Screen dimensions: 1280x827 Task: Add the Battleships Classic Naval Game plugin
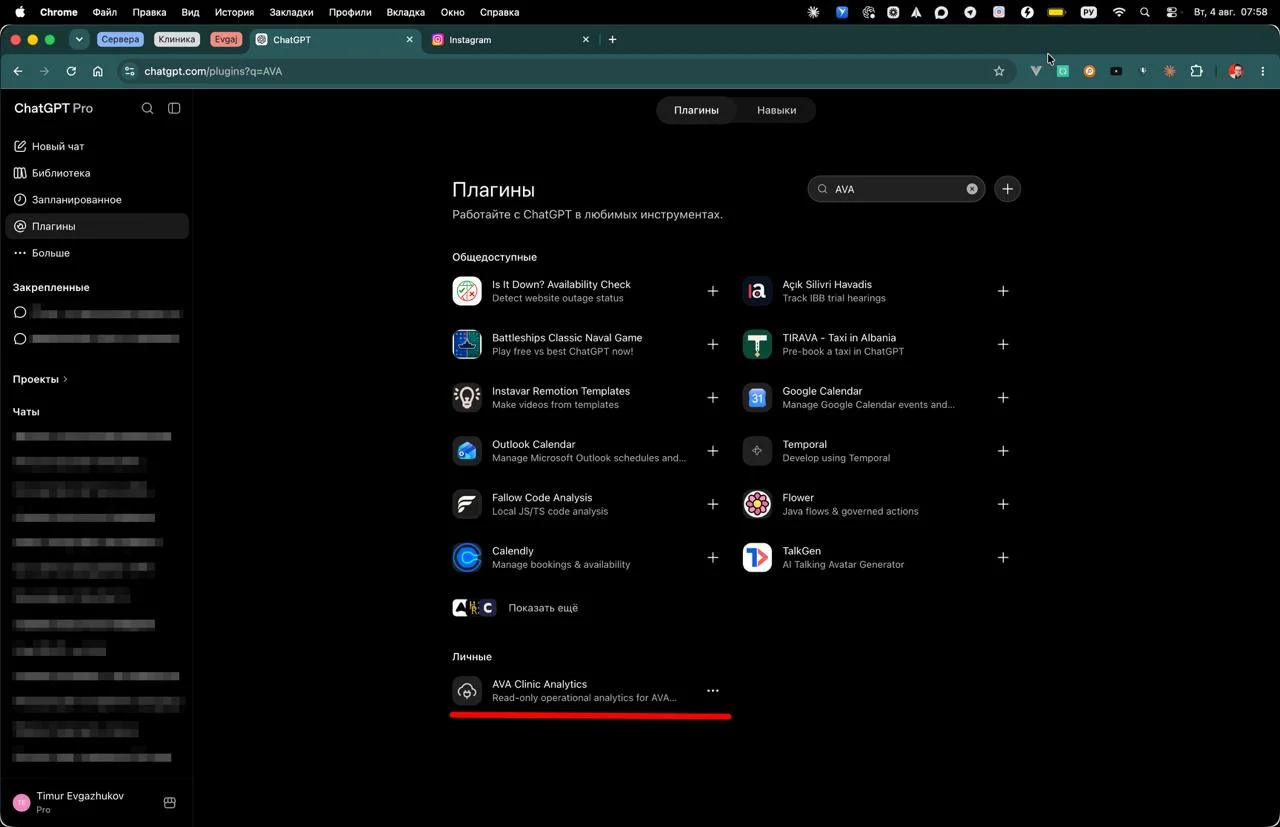pyautogui.click(x=713, y=344)
